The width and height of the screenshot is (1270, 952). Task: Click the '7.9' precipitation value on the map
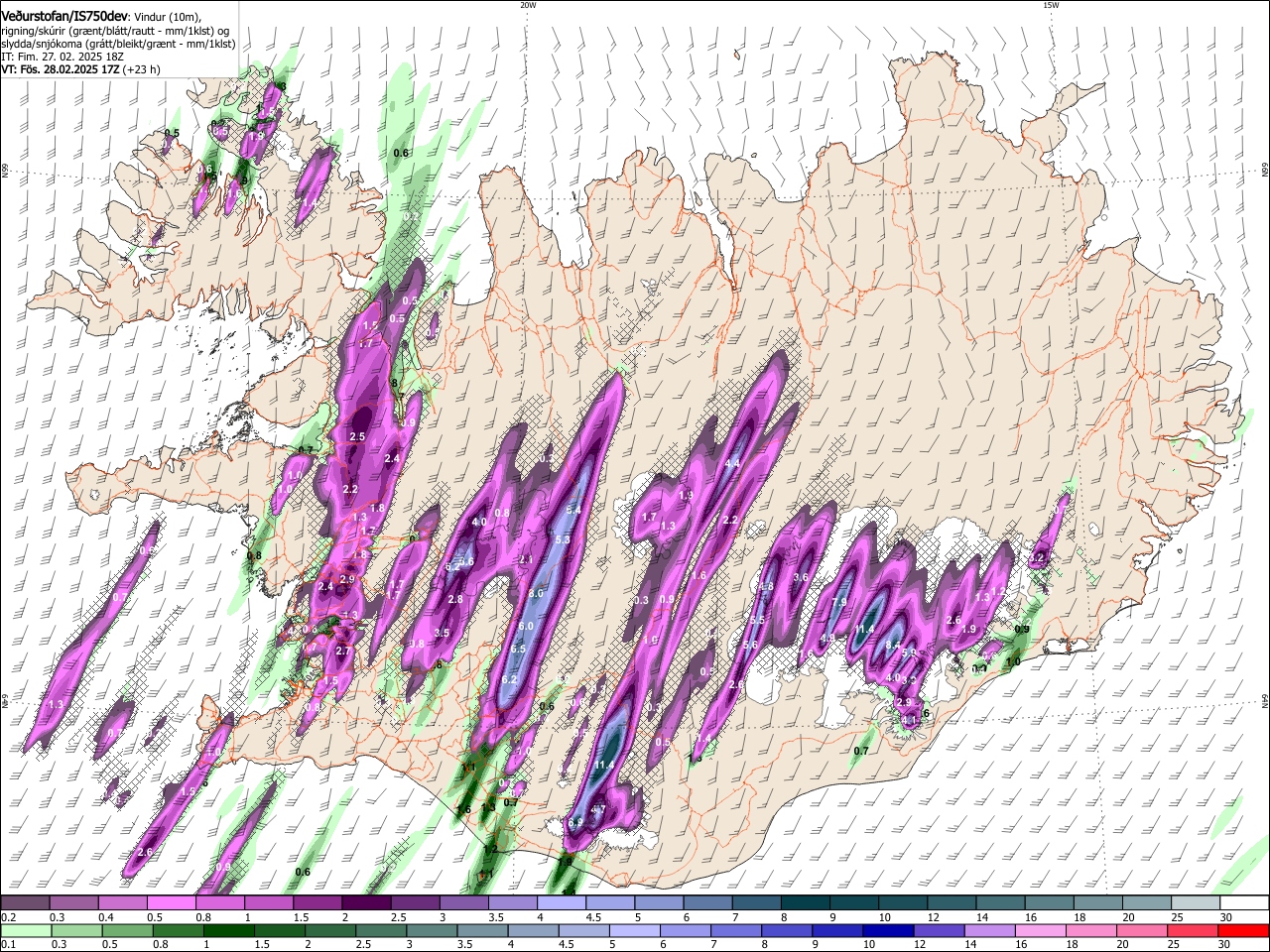tap(839, 603)
